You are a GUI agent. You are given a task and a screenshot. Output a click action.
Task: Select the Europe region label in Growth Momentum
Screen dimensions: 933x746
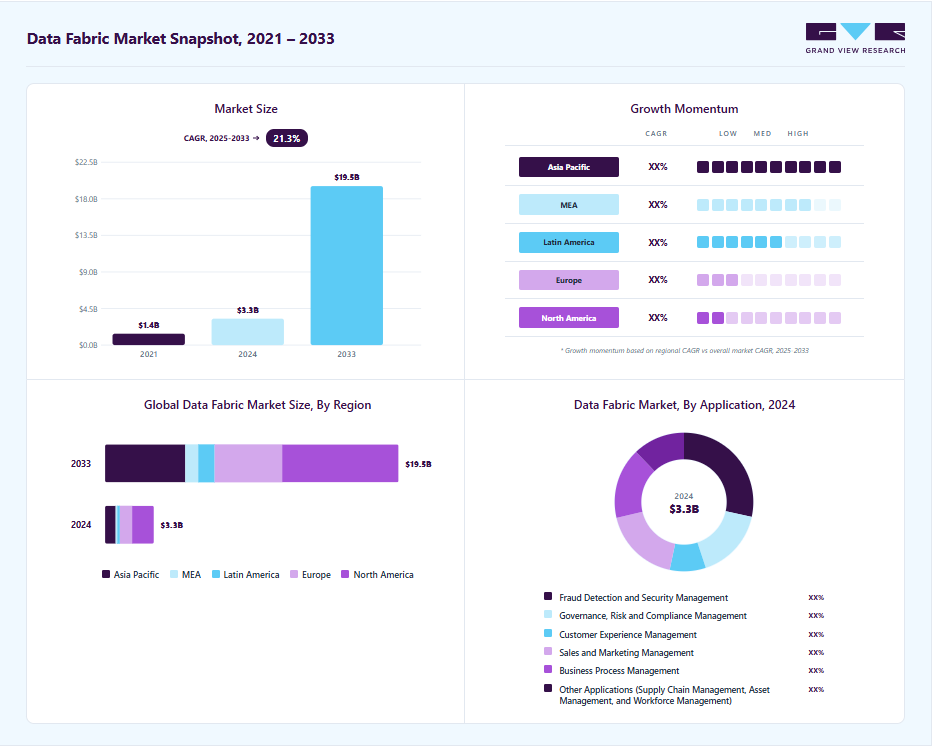click(568, 280)
